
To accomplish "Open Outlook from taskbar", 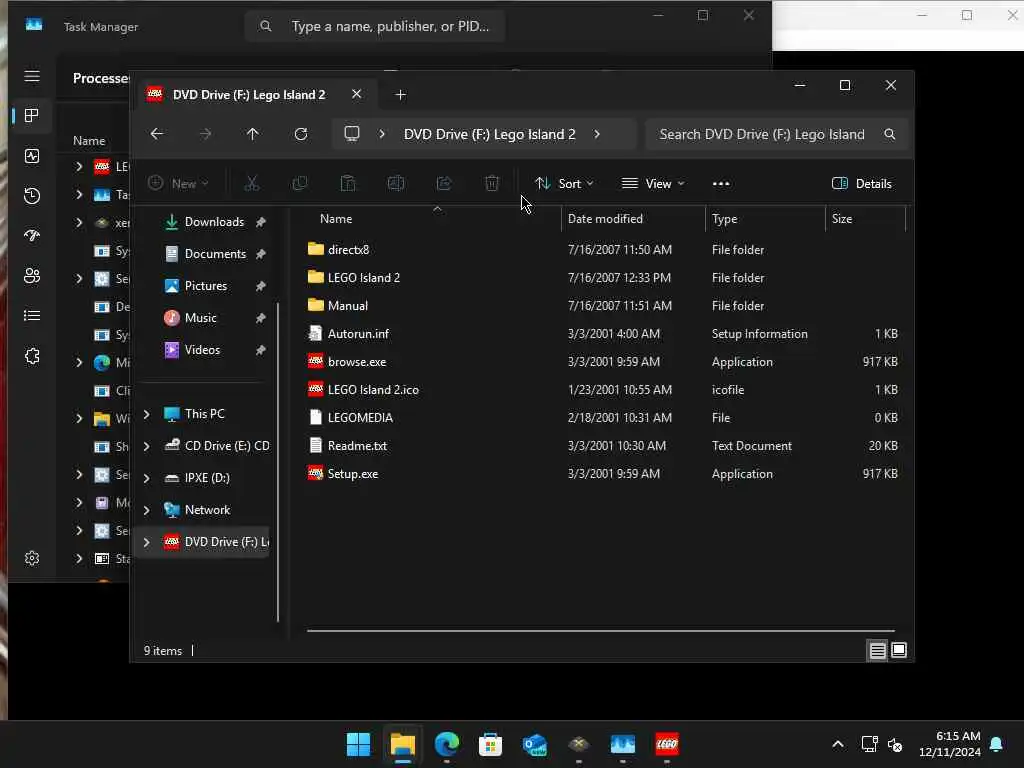I will click(x=535, y=744).
